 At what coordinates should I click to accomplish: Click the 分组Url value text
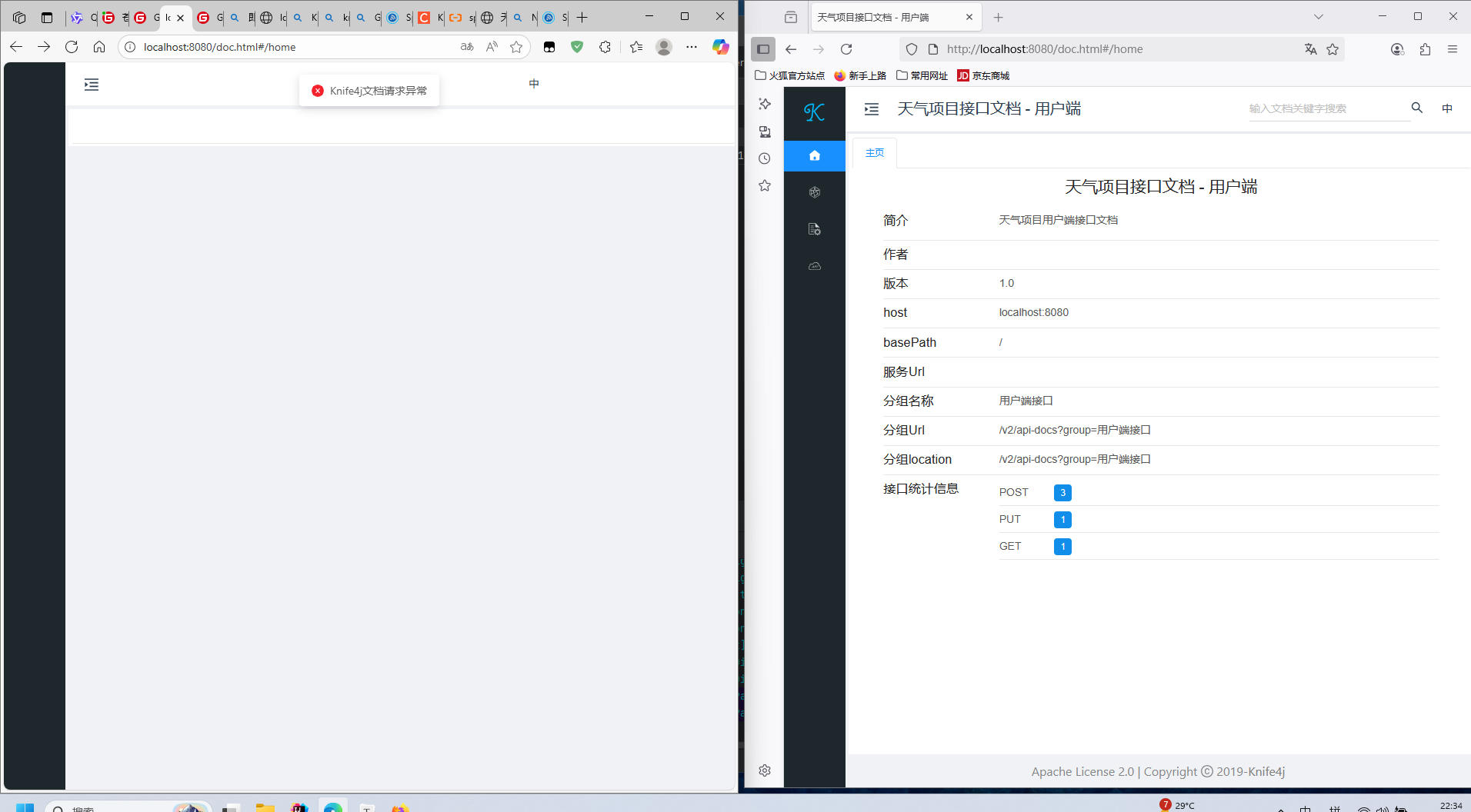[1075, 430]
